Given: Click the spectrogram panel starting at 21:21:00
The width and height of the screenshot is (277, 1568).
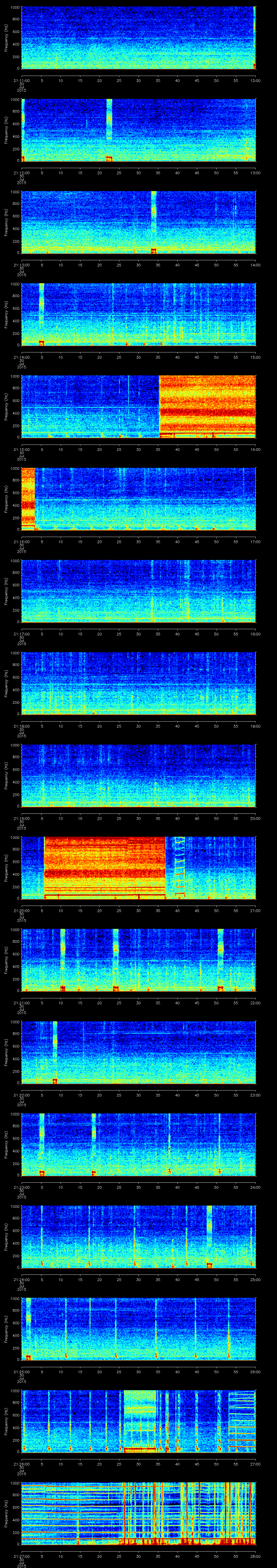Looking at the screenshot, I should (x=139, y=960).
